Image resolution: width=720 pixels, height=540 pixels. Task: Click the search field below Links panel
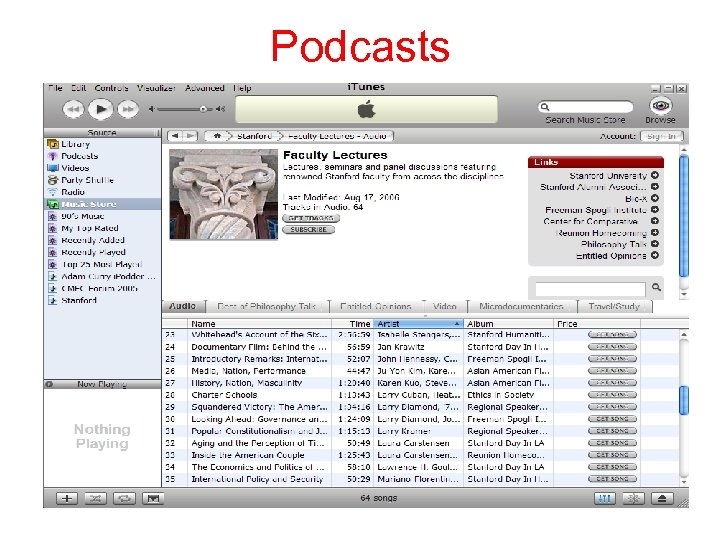point(591,289)
